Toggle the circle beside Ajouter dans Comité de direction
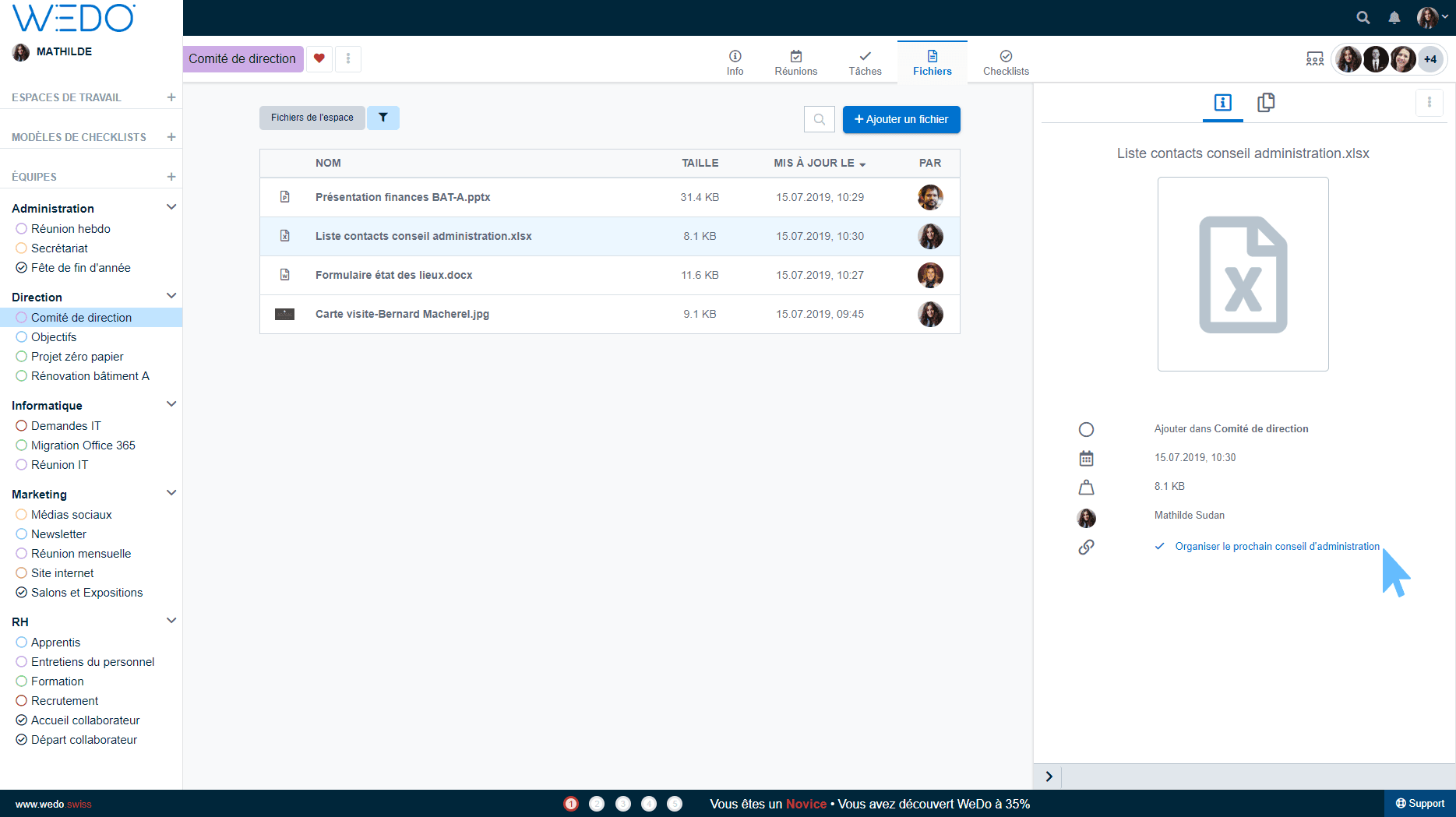This screenshot has width=1456, height=817. 1086,429
